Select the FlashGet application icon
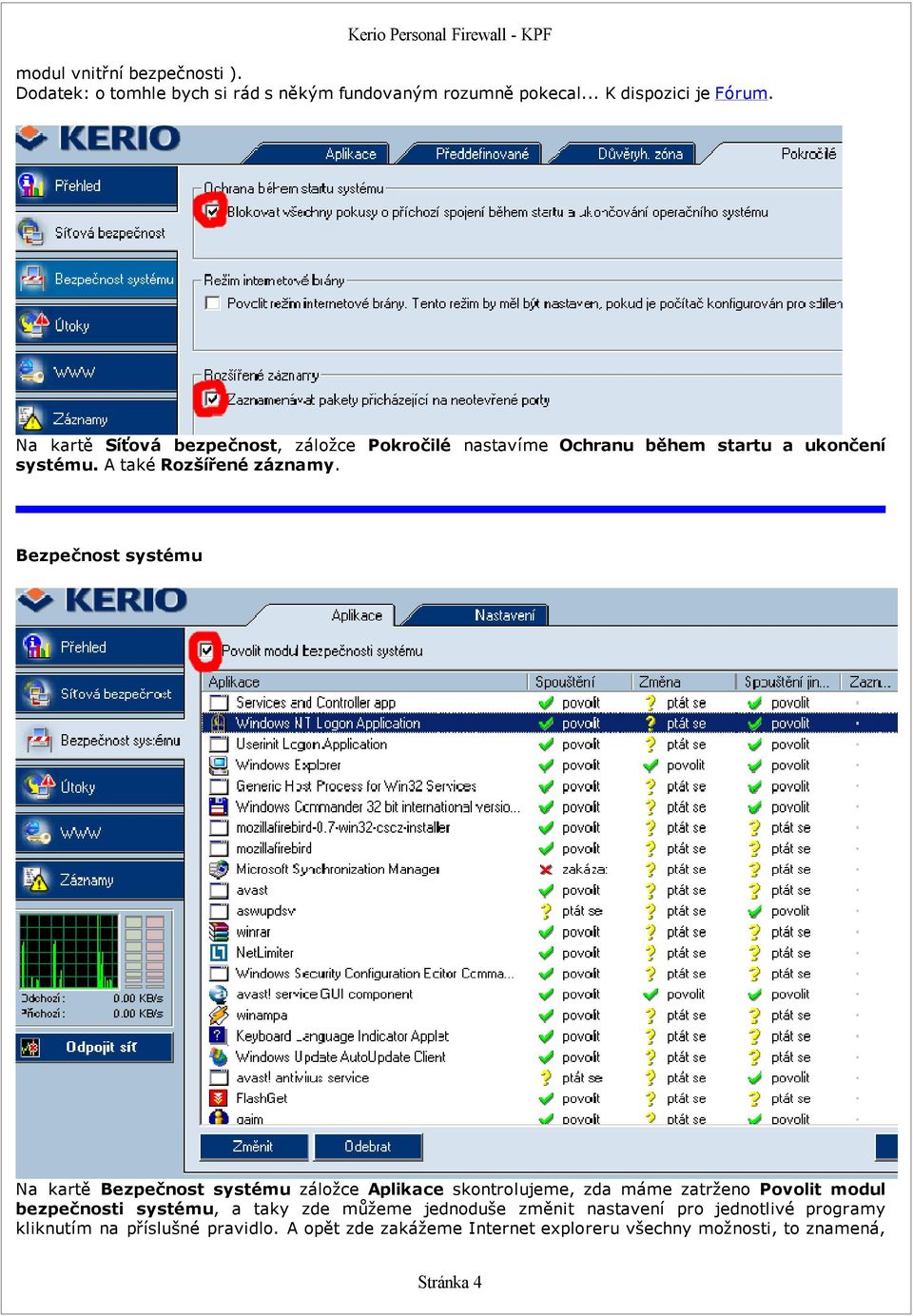The height and width of the screenshot is (1316, 913). pyautogui.click(x=220, y=1097)
